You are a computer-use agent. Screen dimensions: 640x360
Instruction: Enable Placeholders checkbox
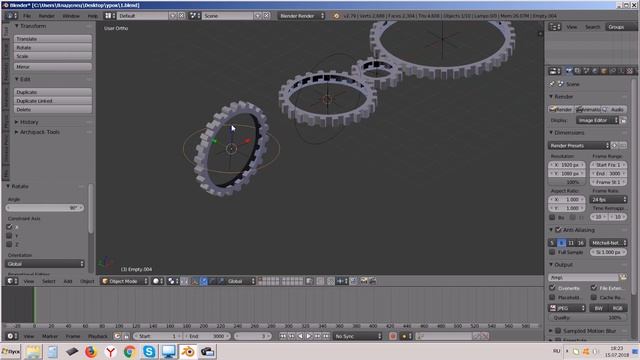552,297
